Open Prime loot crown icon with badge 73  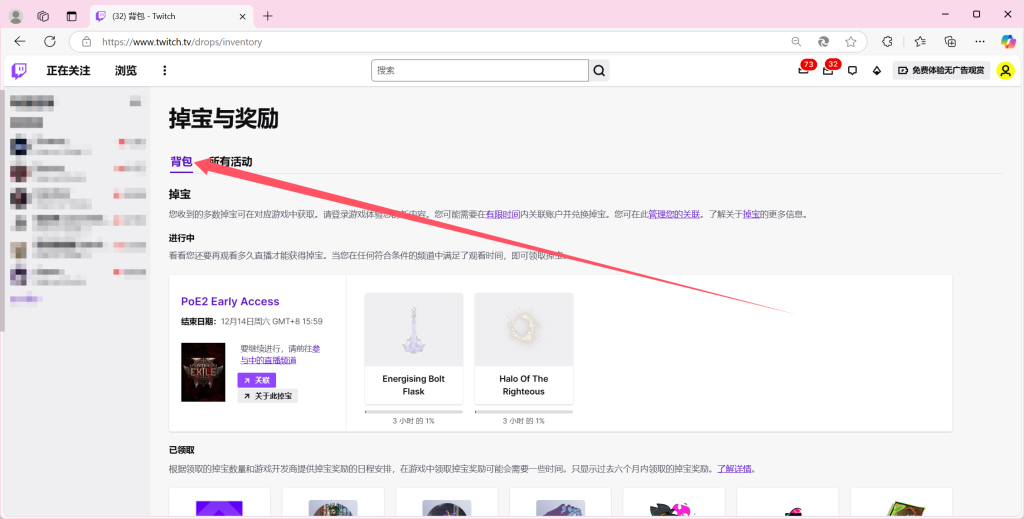coord(804,71)
